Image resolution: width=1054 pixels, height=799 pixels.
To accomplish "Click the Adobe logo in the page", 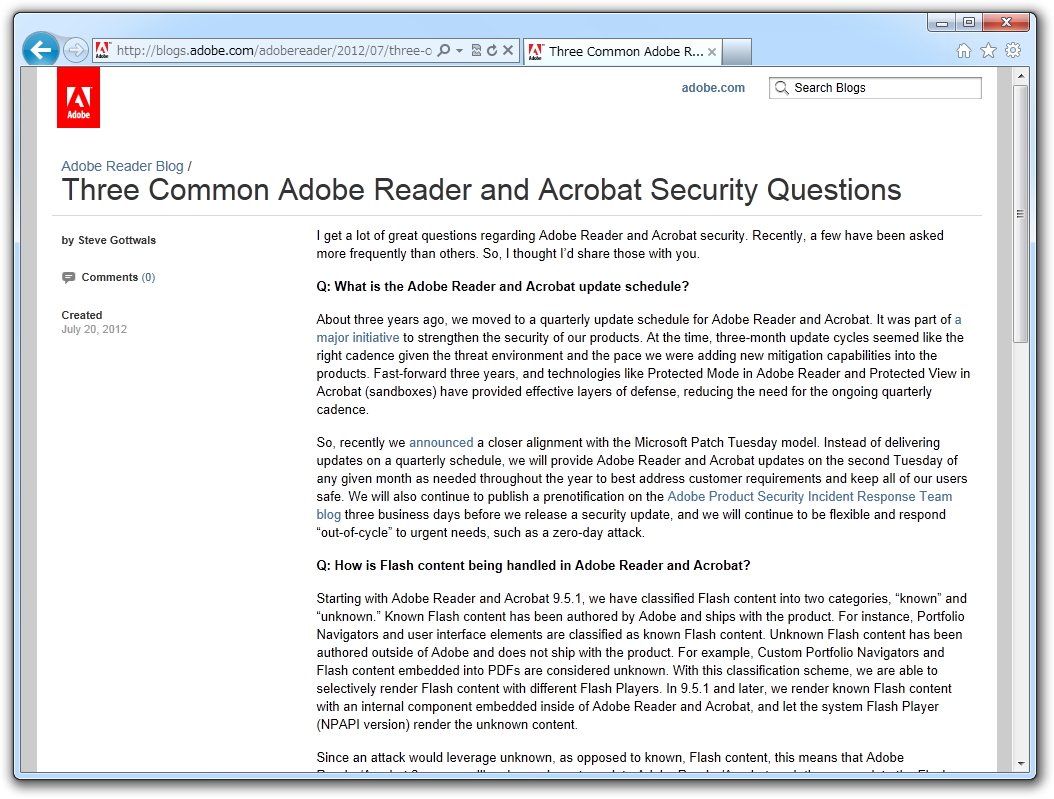I will (x=78, y=97).
